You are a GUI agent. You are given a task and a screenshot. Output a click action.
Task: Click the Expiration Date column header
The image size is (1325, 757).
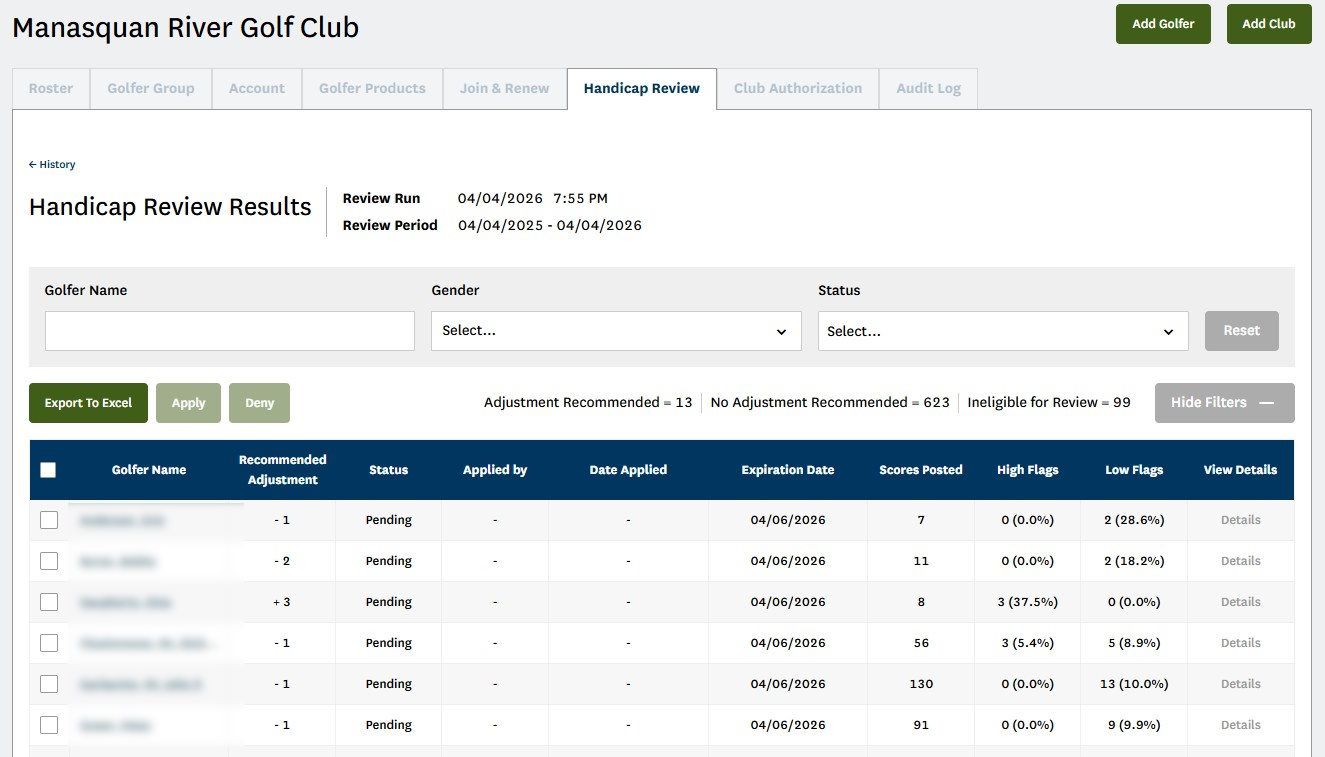tap(788, 470)
